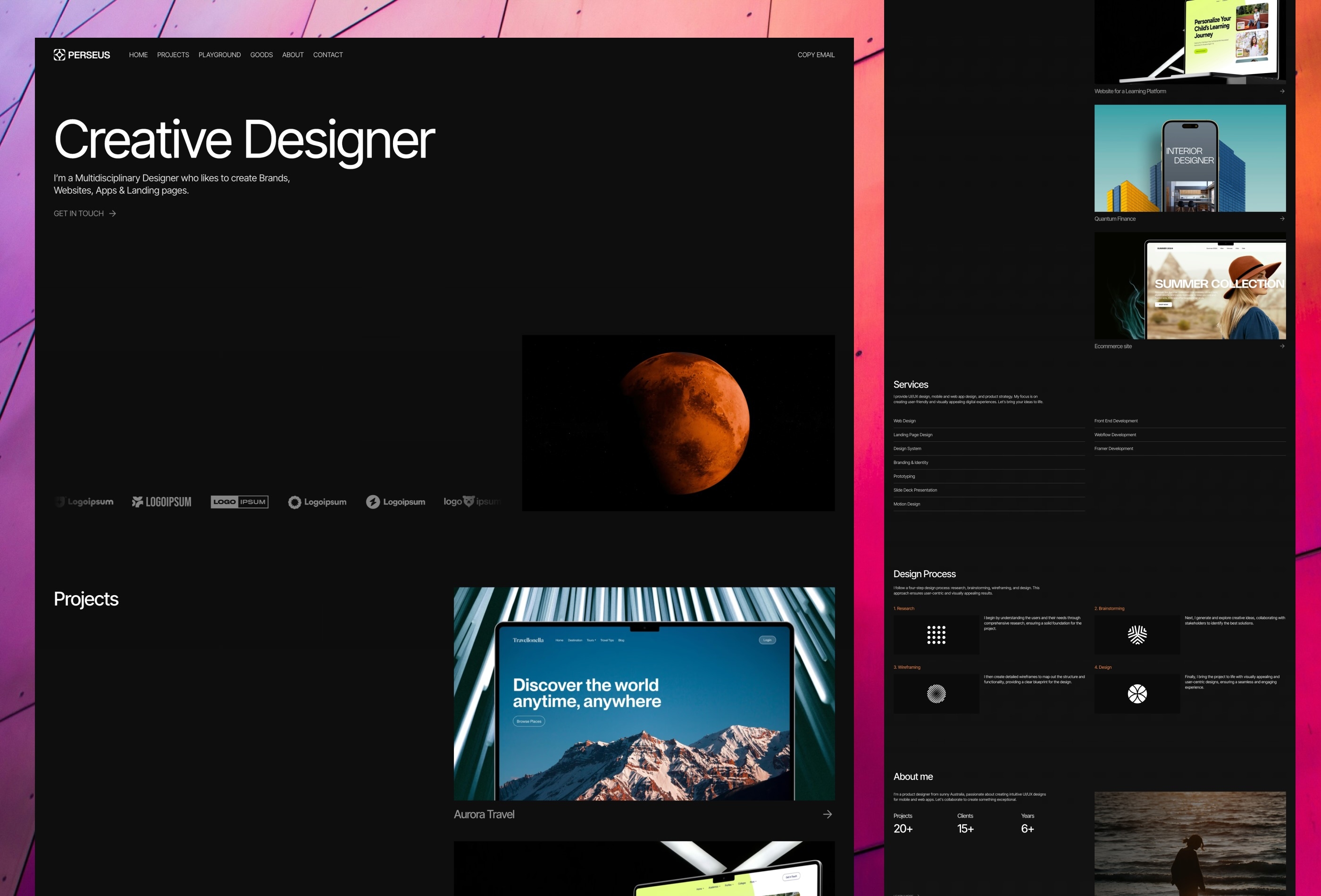Select CONTACT in the navigation
This screenshot has width=1321, height=896.
point(328,55)
